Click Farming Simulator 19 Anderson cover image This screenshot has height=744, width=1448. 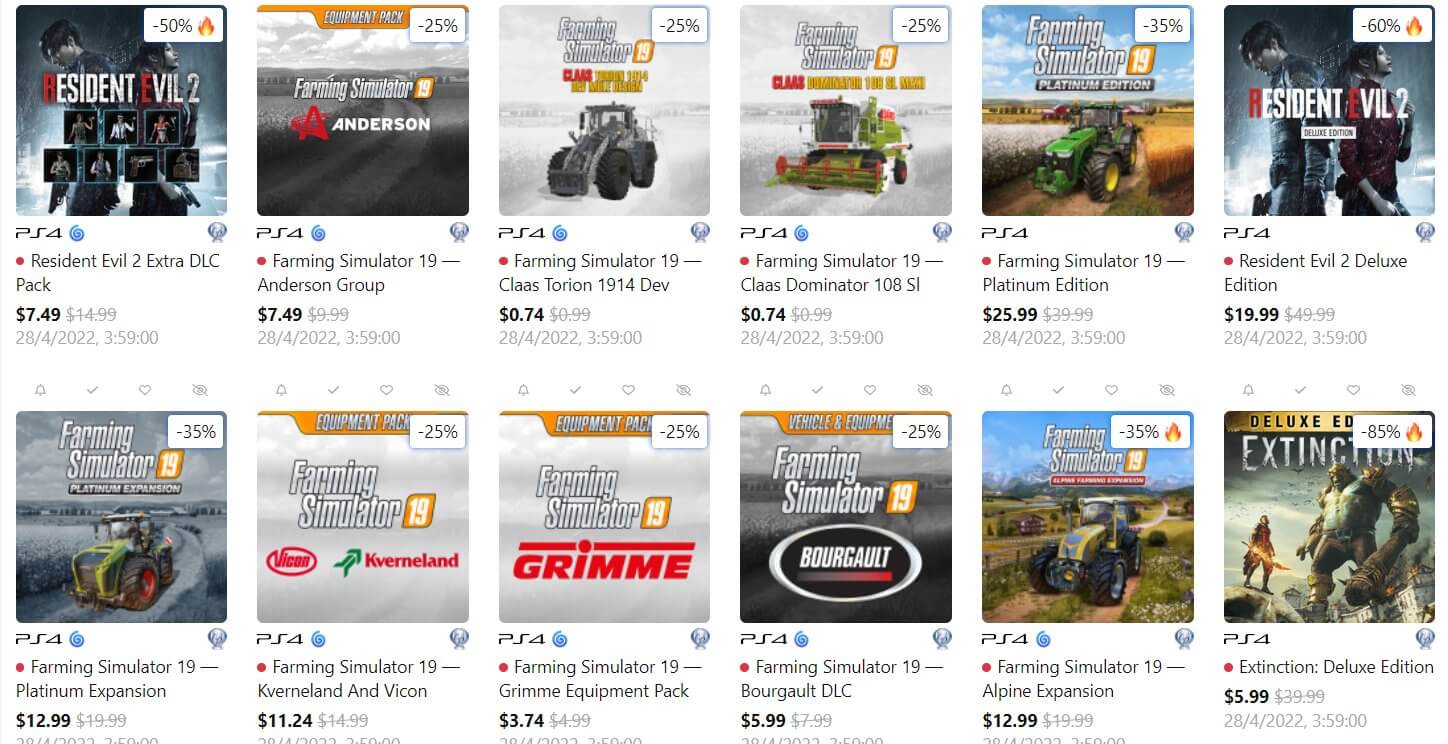click(363, 110)
